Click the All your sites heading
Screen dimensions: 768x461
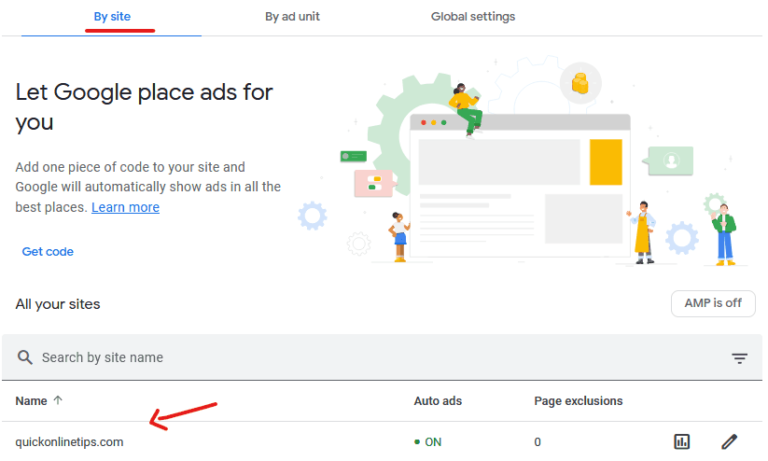point(58,304)
